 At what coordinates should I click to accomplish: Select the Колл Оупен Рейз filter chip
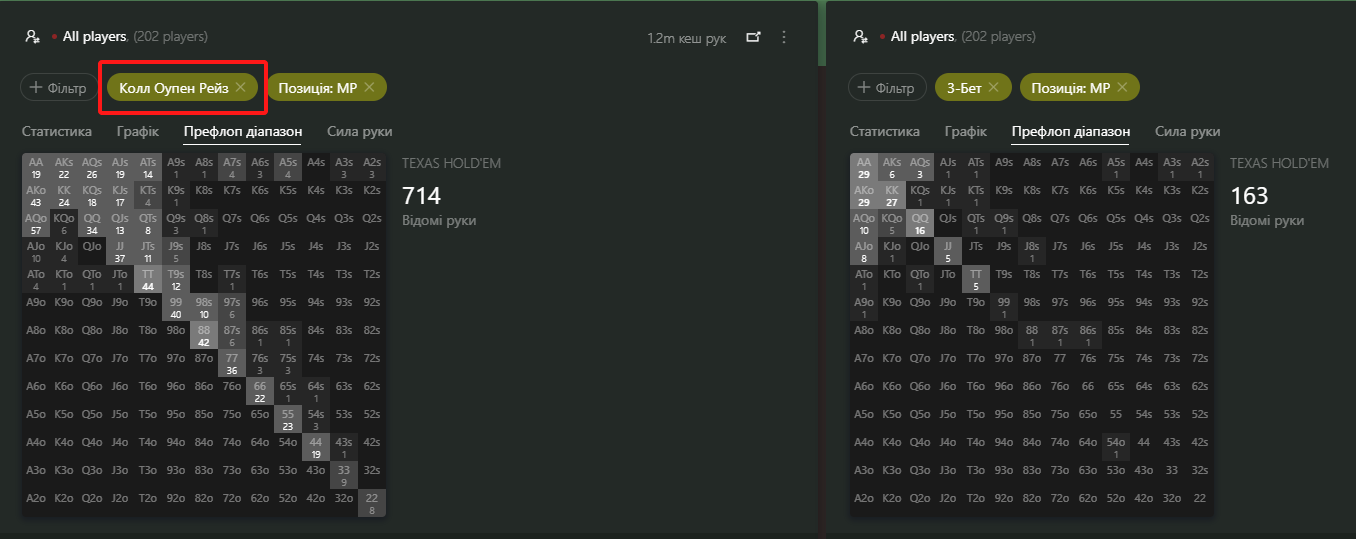(x=182, y=88)
